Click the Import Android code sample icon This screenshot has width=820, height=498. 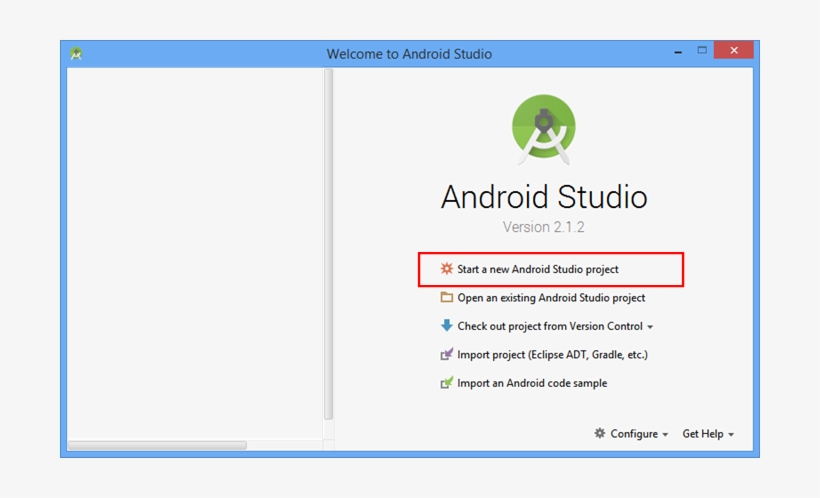446,382
